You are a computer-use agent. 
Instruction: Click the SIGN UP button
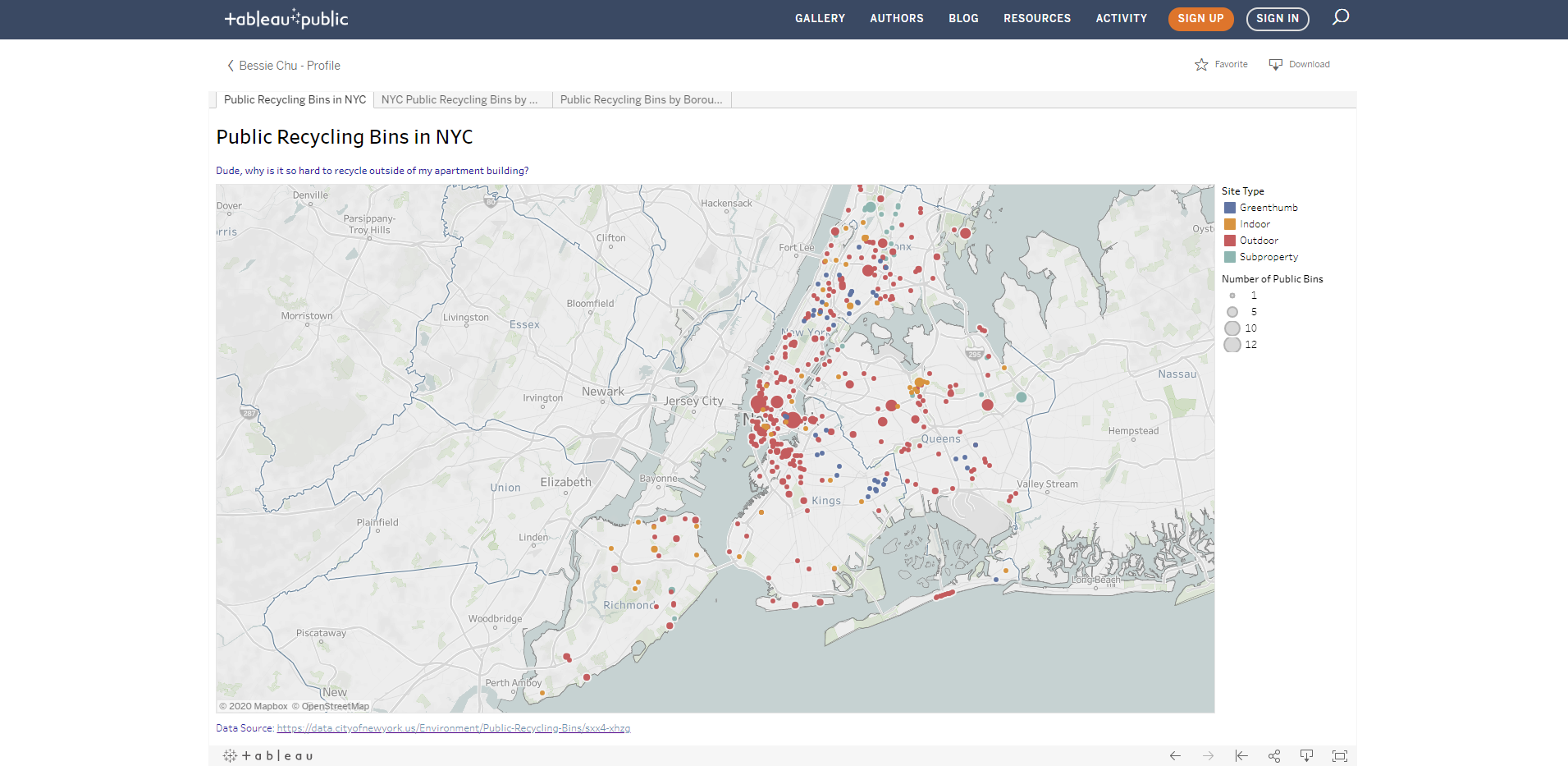[1200, 18]
